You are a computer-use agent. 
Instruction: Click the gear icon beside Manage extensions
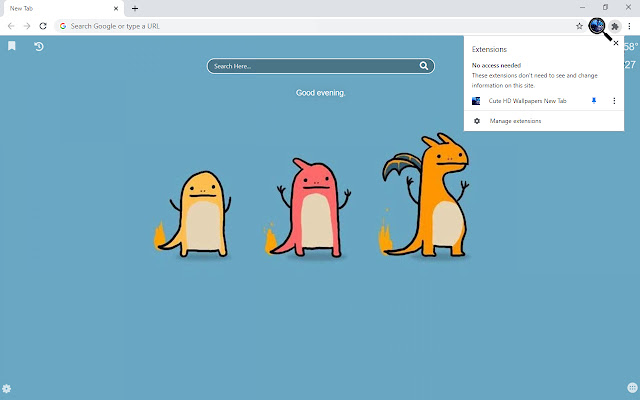(476, 121)
